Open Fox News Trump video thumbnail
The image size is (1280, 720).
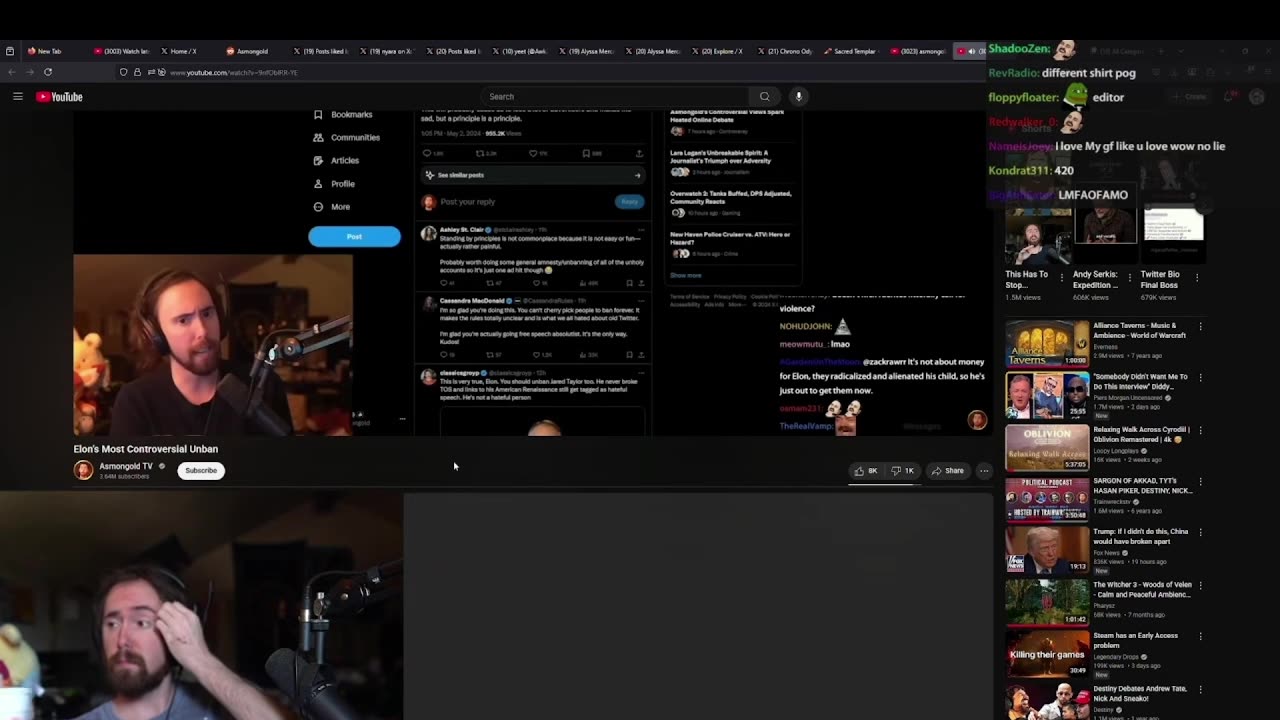(1047, 550)
